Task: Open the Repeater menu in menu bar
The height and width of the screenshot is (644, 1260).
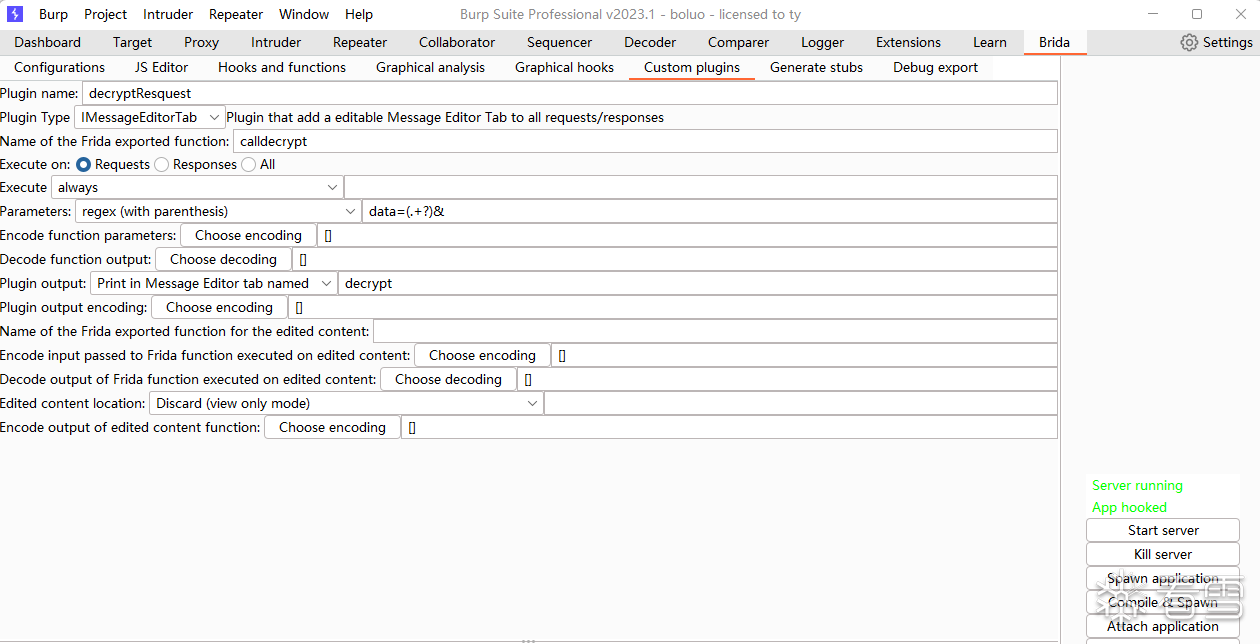Action: pos(236,14)
